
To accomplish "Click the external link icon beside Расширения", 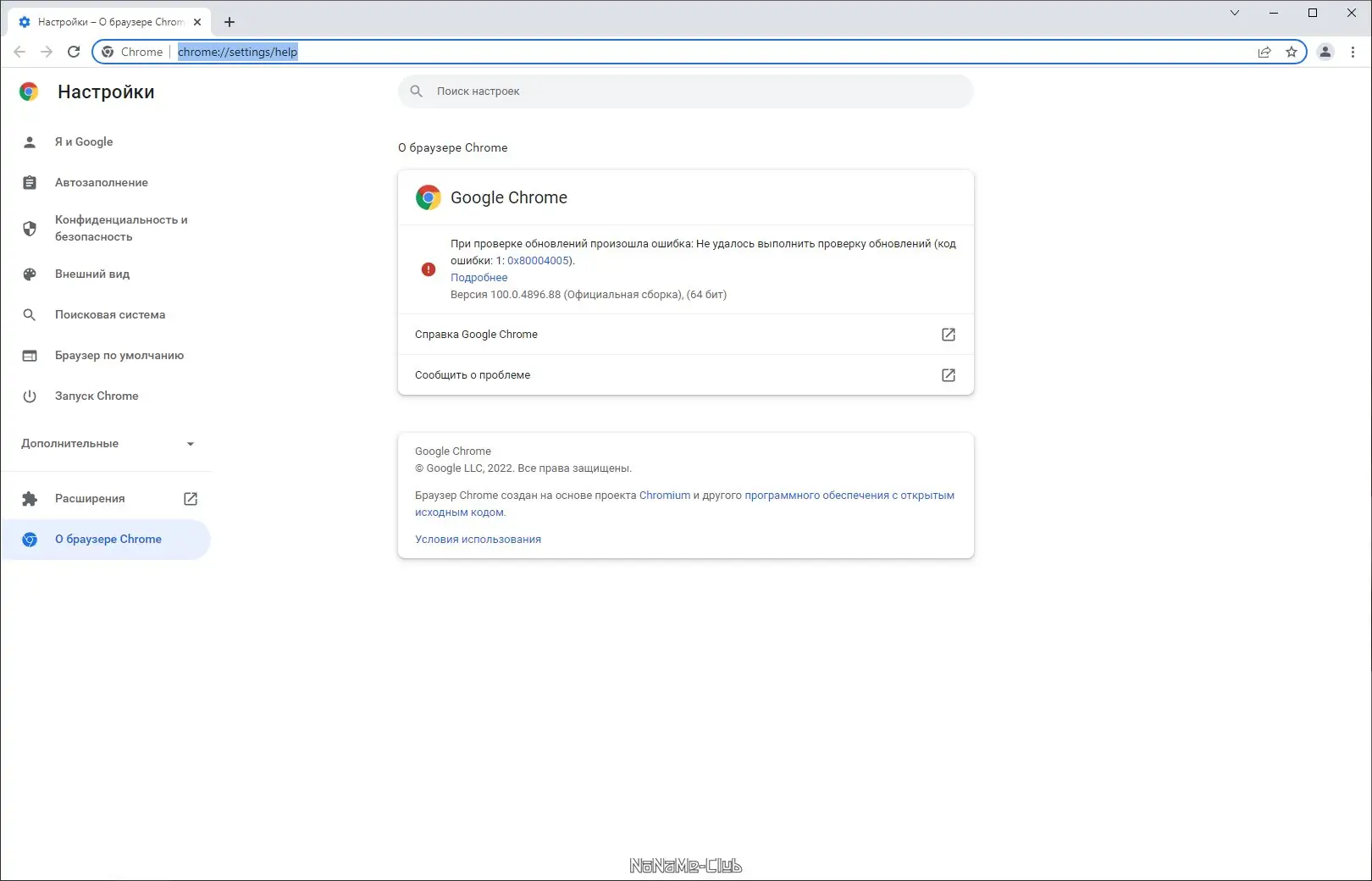I will coord(191,498).
